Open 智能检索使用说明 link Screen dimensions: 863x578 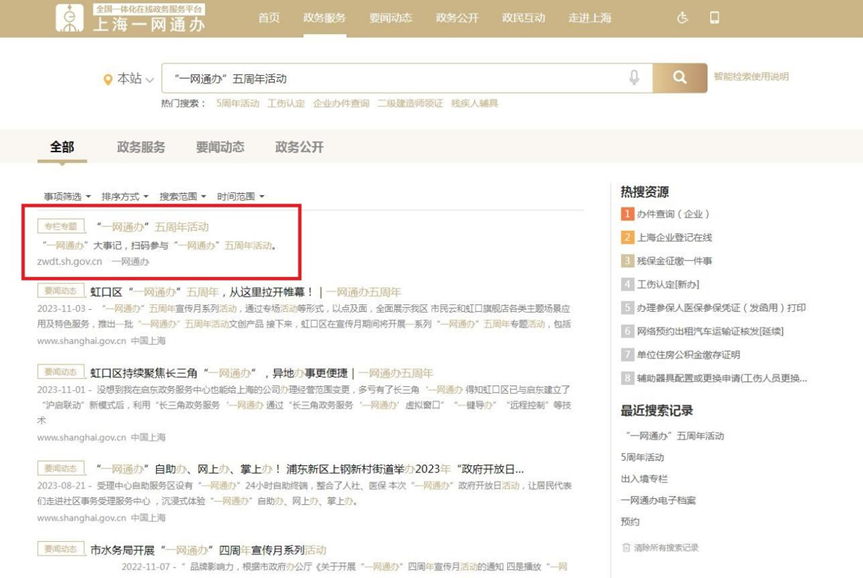coord(751,77)
